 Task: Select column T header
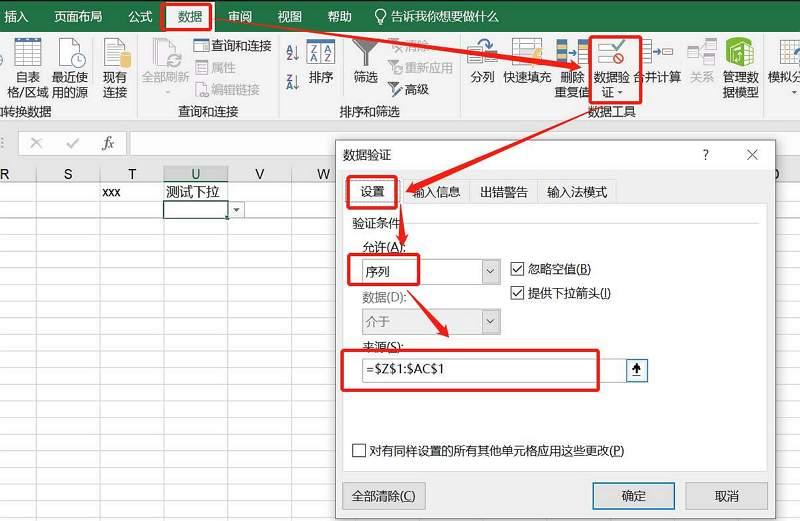click(132, 174)
